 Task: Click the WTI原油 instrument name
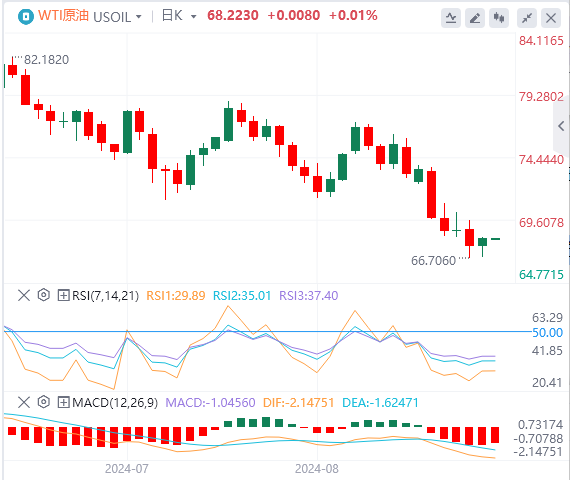tap(63, 16)
